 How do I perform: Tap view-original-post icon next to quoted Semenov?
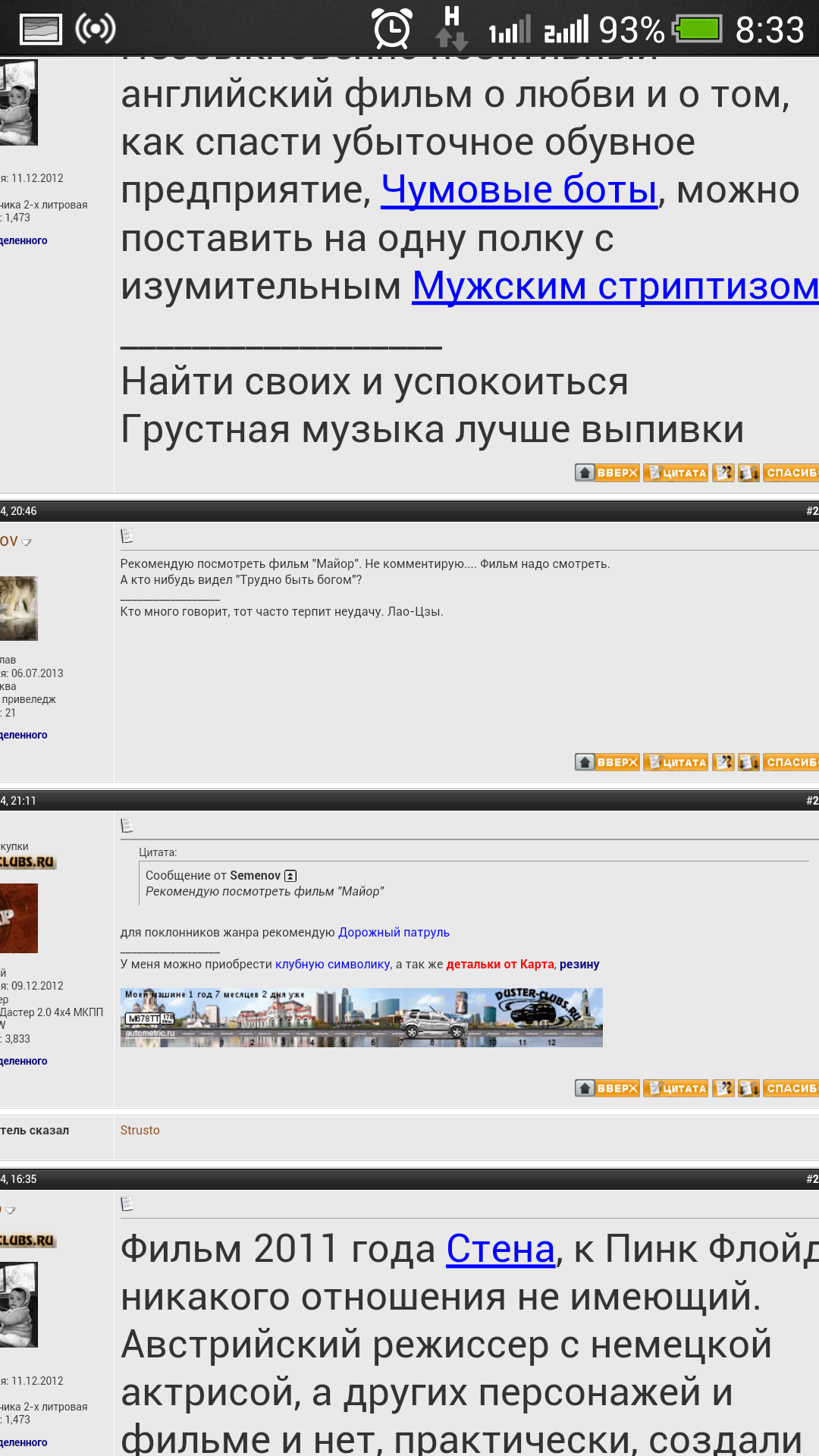pos(290,876)
